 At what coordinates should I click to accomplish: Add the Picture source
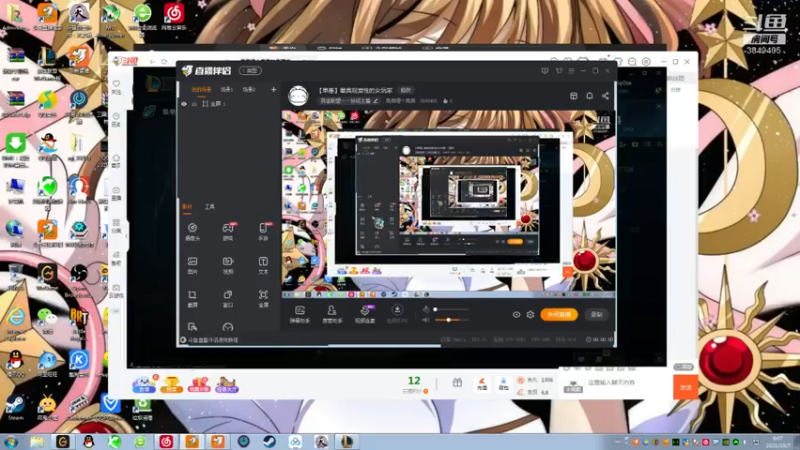192,265
